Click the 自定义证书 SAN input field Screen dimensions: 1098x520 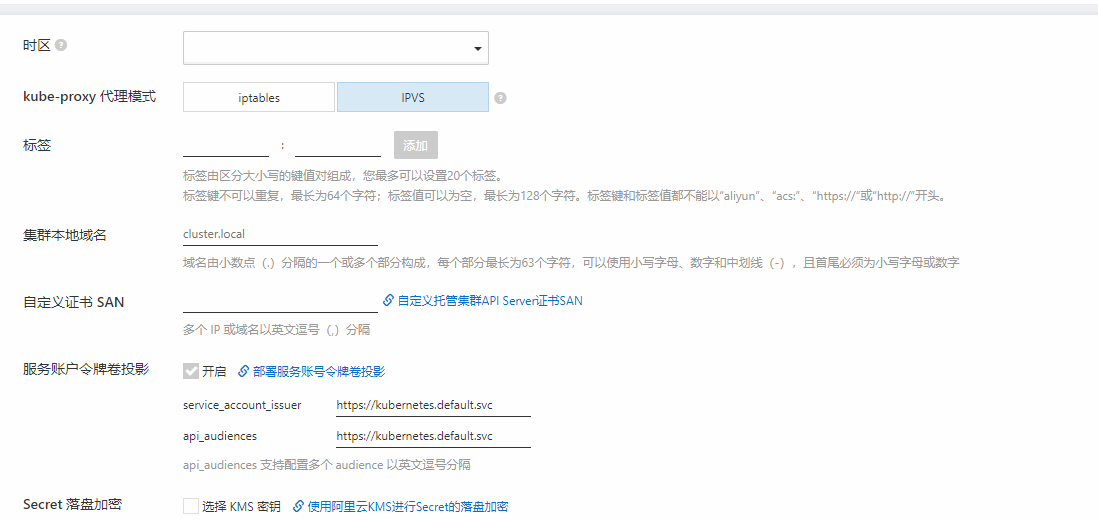[x=280, y=302]
